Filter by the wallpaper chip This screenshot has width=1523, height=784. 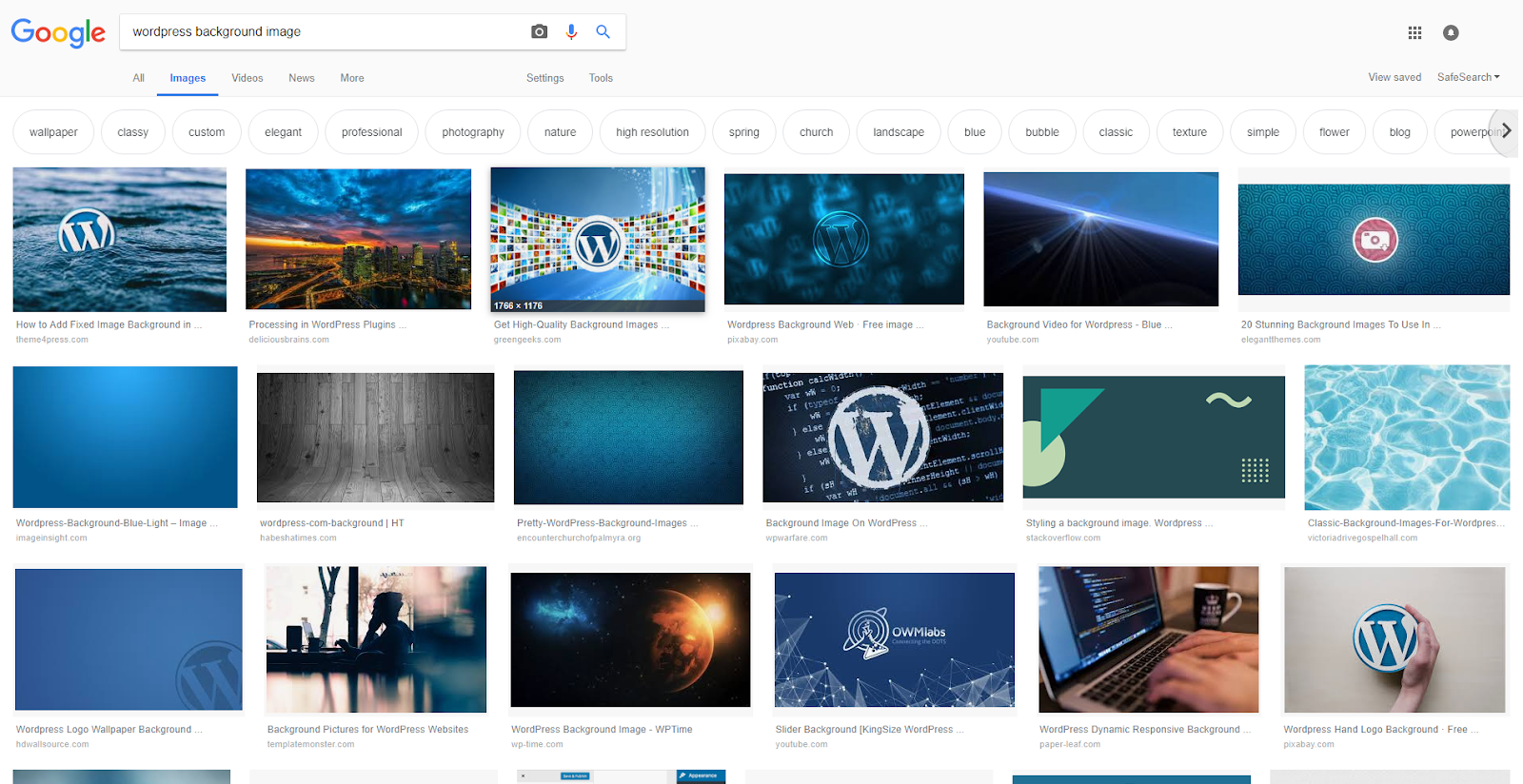[53, 132]
